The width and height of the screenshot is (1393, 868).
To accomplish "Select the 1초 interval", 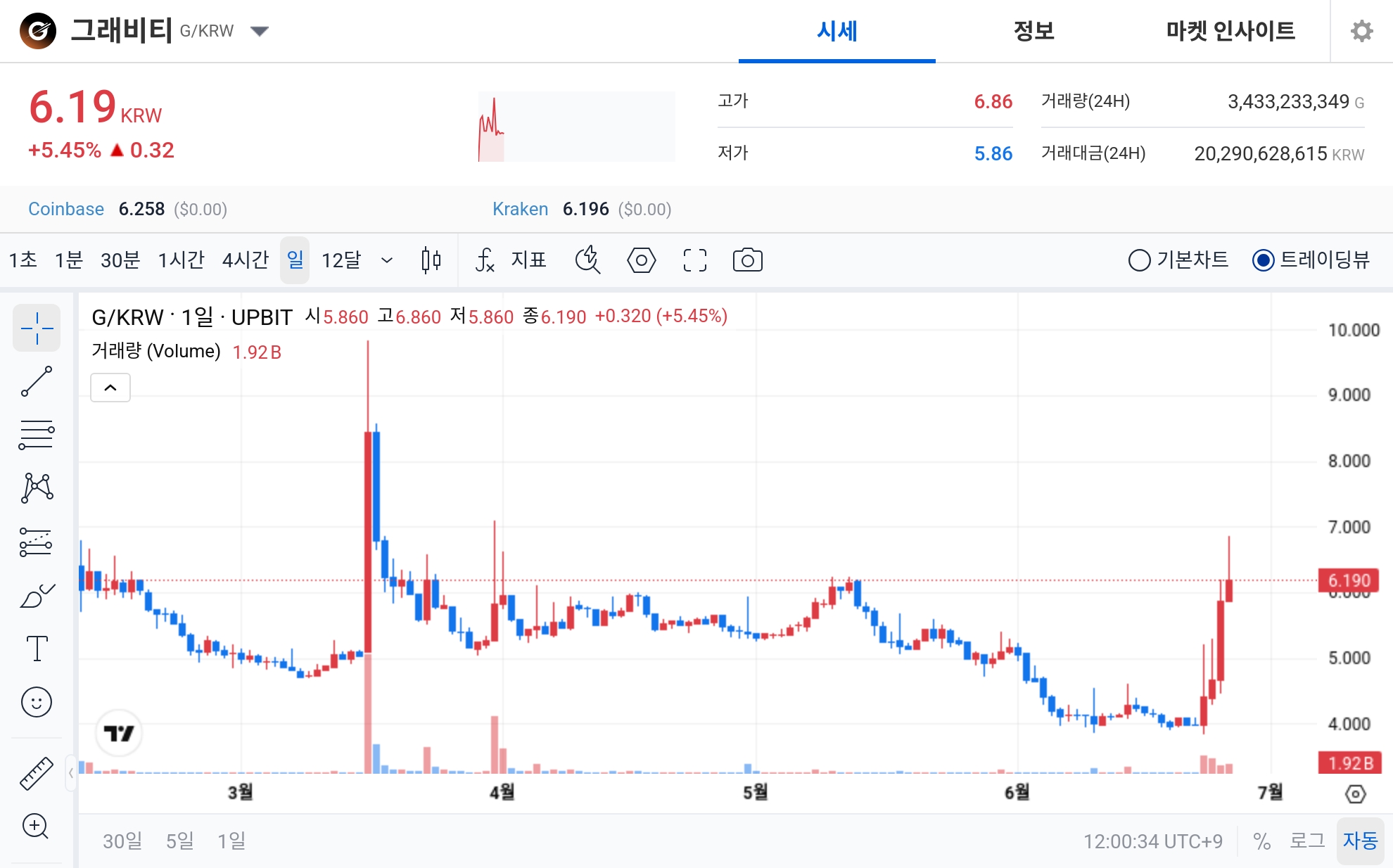I will [23, 260].
